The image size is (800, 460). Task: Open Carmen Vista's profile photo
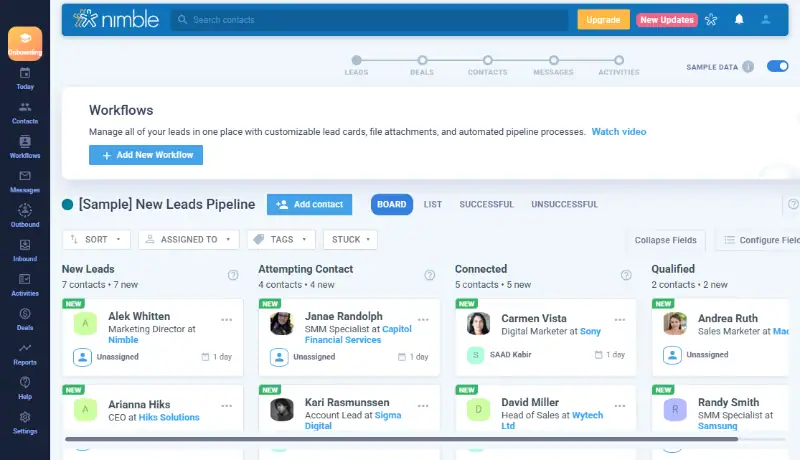[478, 324]
